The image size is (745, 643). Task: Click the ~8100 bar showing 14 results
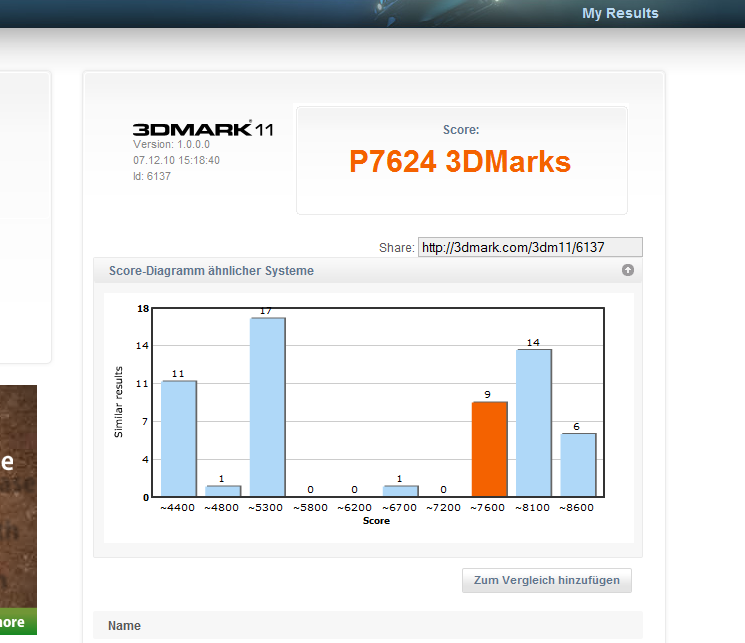click(x=534, y=423)
